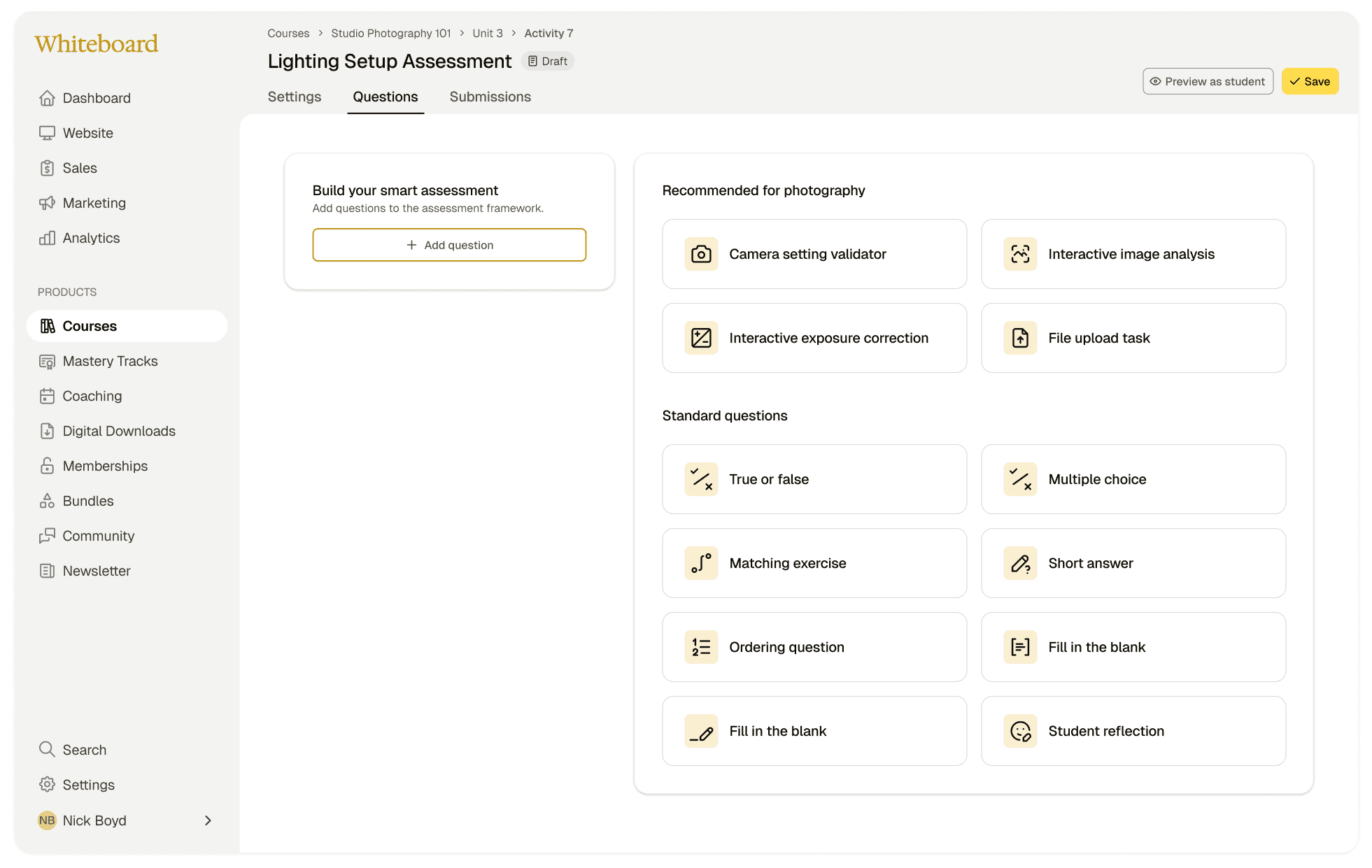The width and height of the screenshot is (1372, 868).
Task: Select the Ordering question numbered list icon
Action: [701, 647]
